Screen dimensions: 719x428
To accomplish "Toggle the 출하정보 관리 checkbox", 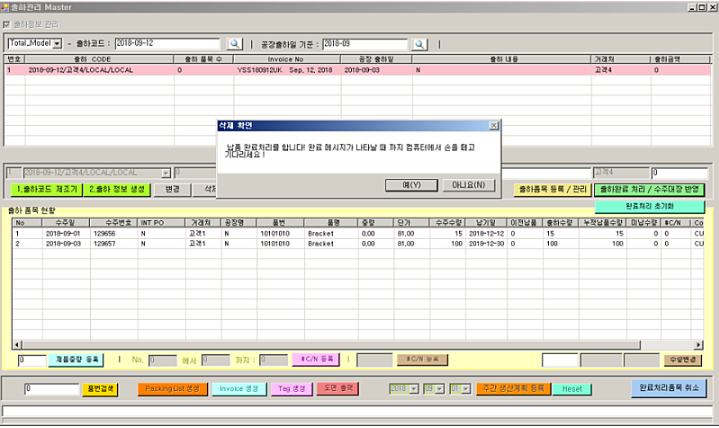I will (x=6, y=24).
